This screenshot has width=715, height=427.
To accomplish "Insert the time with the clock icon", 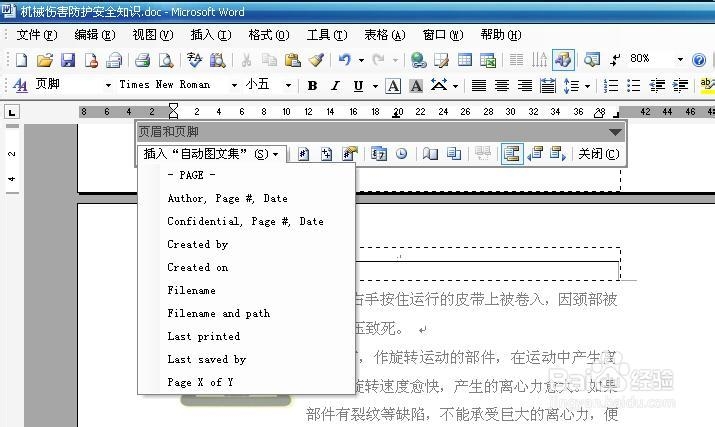I will point(401,154).
